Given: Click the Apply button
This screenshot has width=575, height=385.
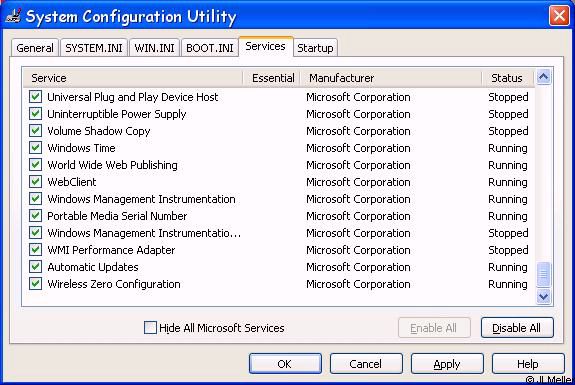Looking at the screenshot, I should pos(447,364).
